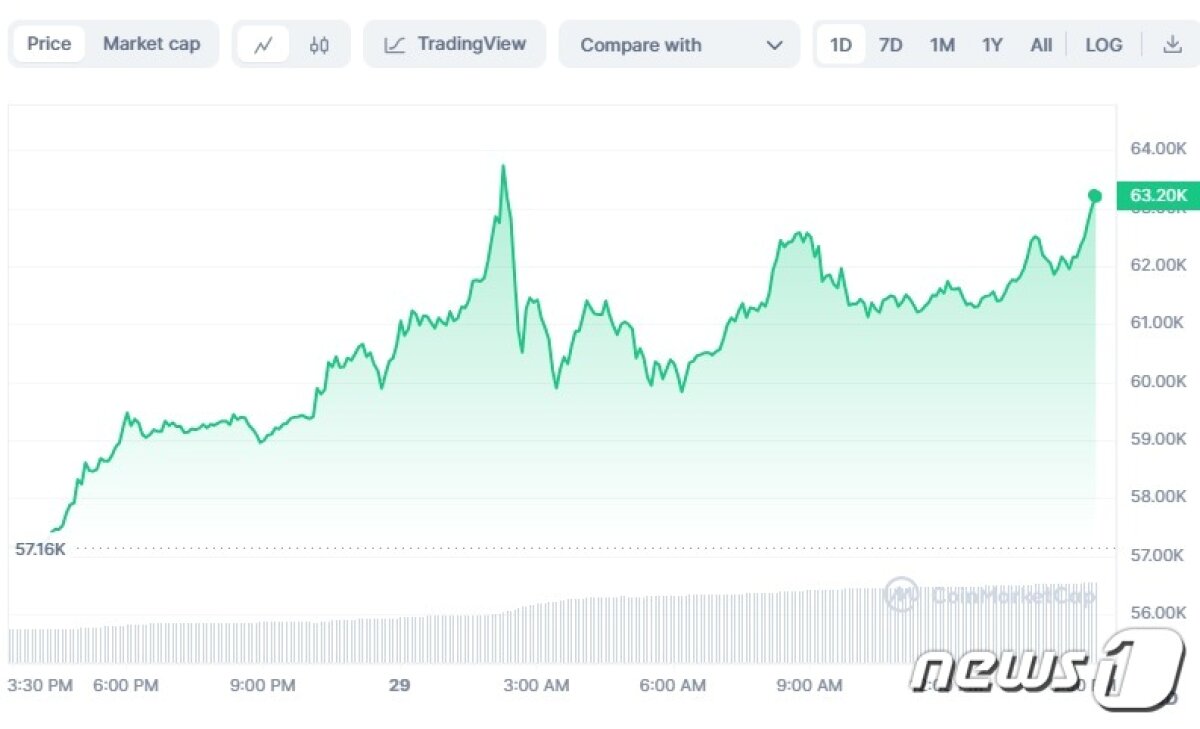Choose the 1M time range

[942, 45]
